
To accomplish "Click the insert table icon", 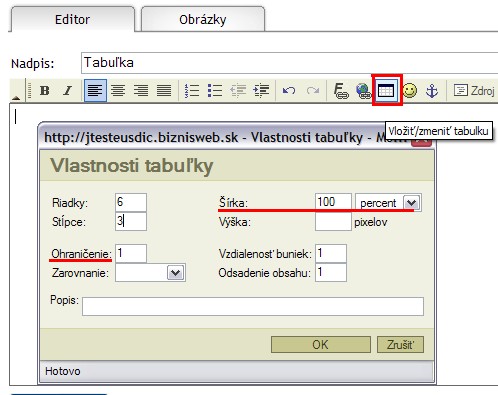I will coord(387,90).
